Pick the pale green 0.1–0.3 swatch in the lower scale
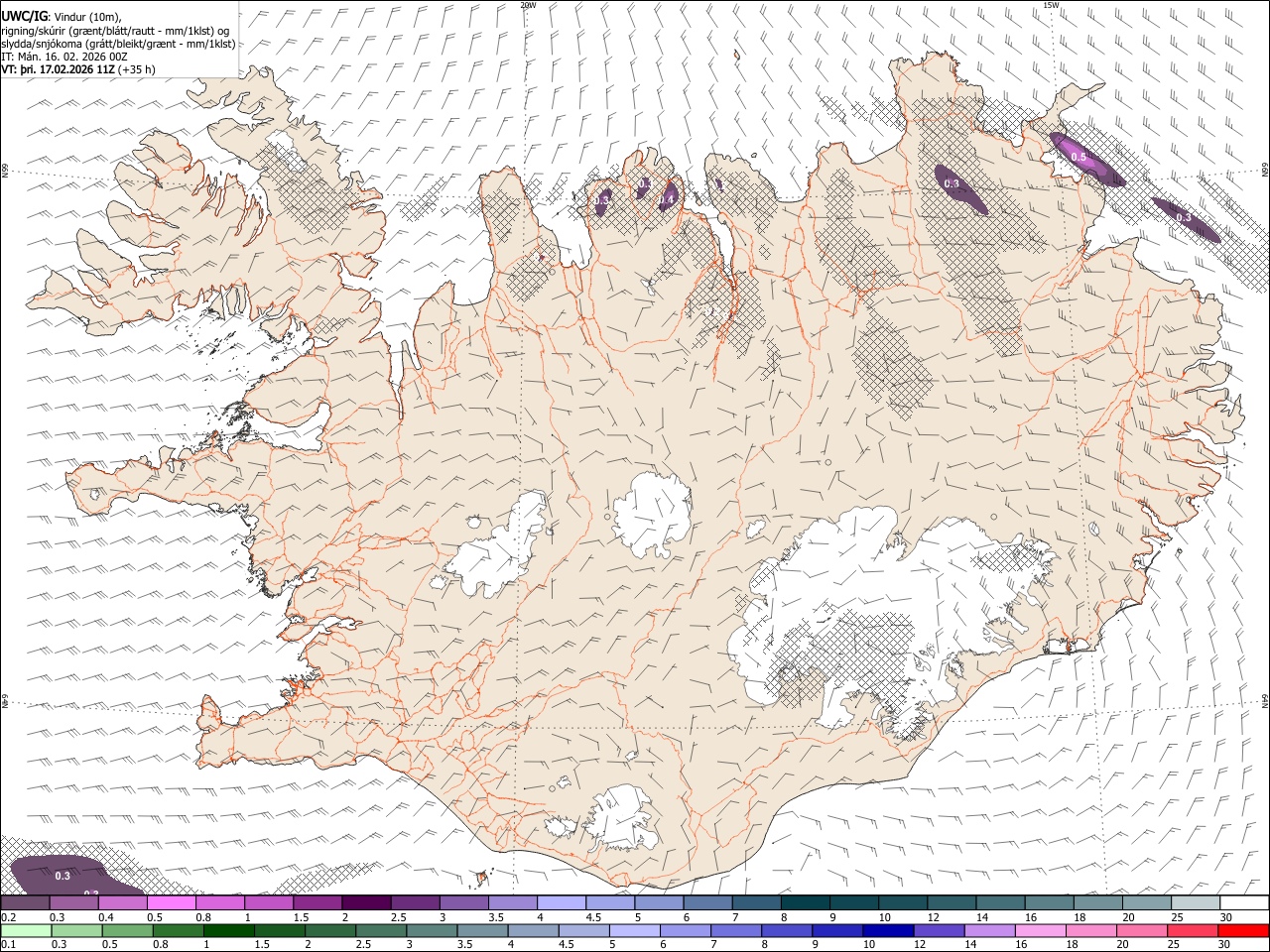 (x=26, y=930)
